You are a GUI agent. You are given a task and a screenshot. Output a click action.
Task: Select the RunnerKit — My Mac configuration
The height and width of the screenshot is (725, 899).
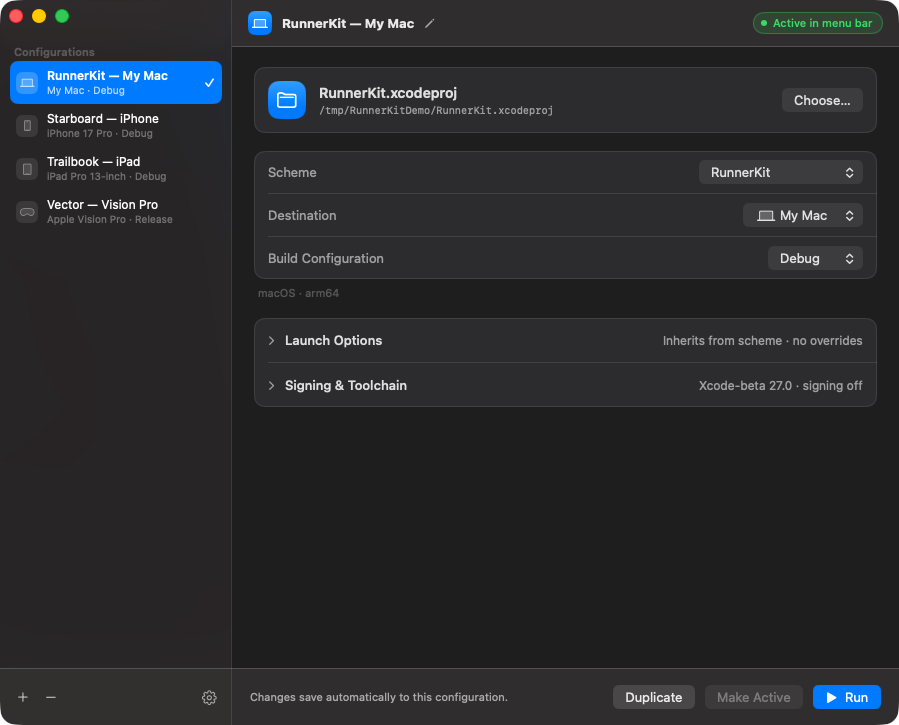coord(116,83)
